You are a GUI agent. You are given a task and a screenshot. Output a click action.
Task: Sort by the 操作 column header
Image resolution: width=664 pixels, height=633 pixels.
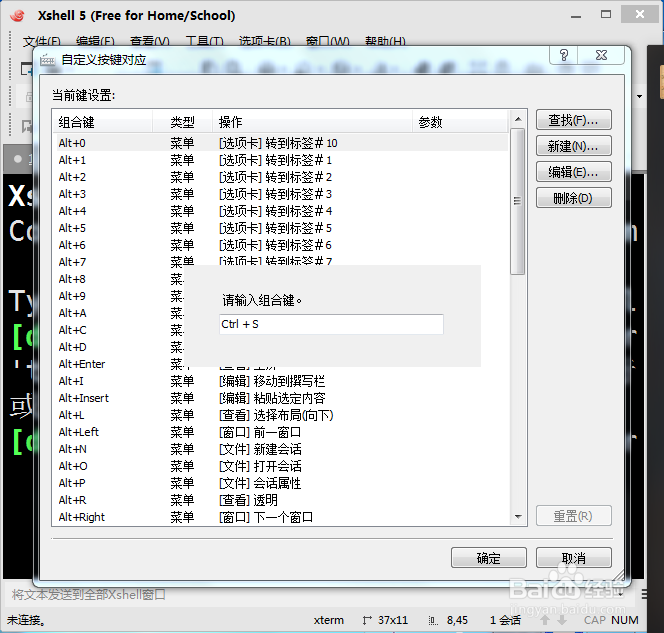313,122
